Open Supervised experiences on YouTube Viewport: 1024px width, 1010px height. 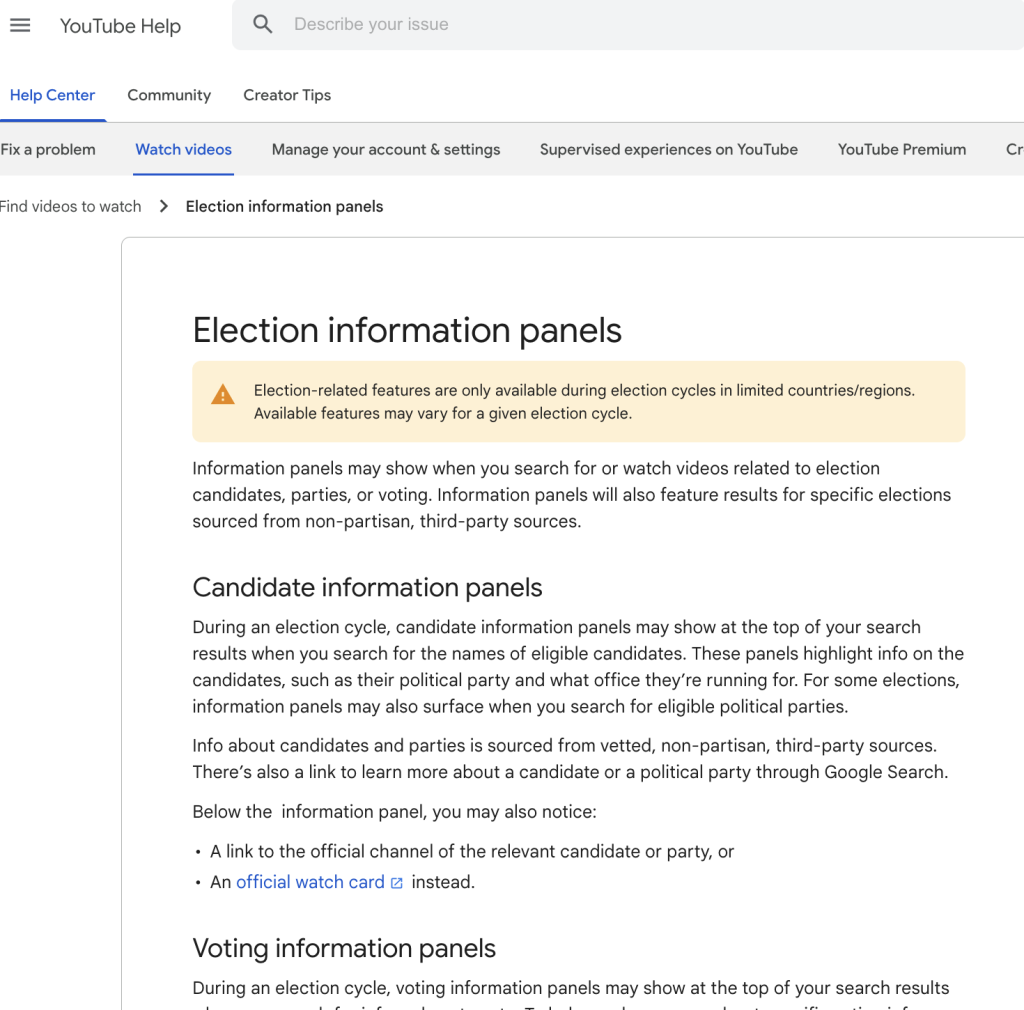[669, 150]
